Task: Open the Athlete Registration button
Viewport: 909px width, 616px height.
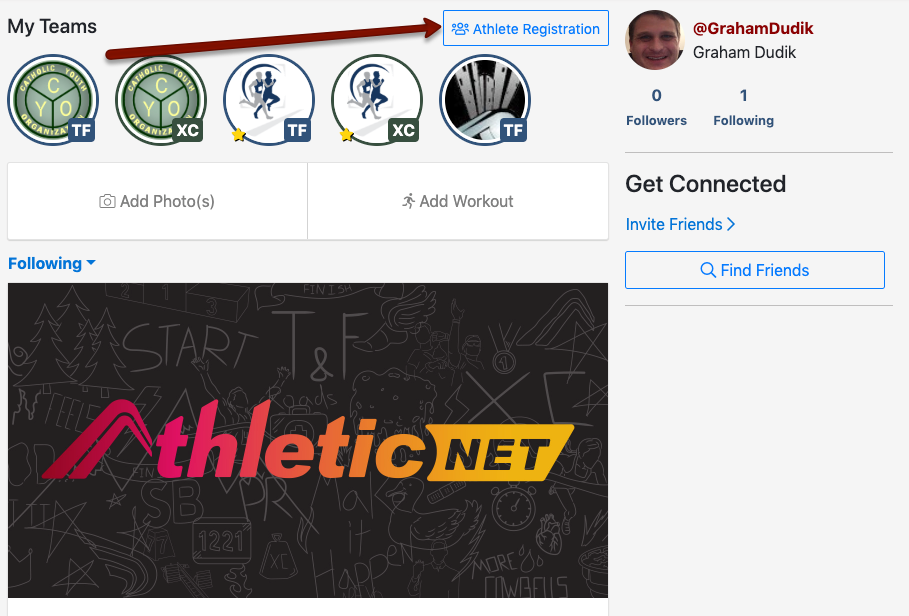Action: tap(526, 28)
